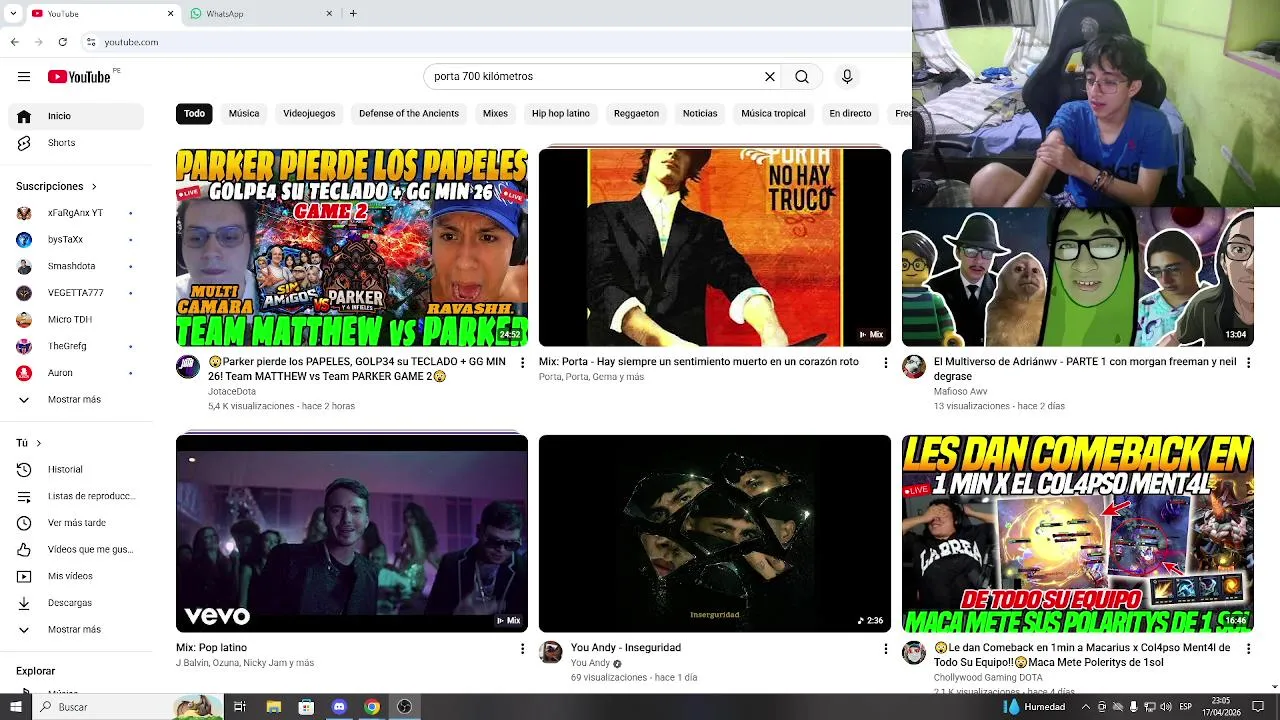Open El Multiverso de Adriánwv title
This screenshot has width=1280, height=720.
point(1085,369)
